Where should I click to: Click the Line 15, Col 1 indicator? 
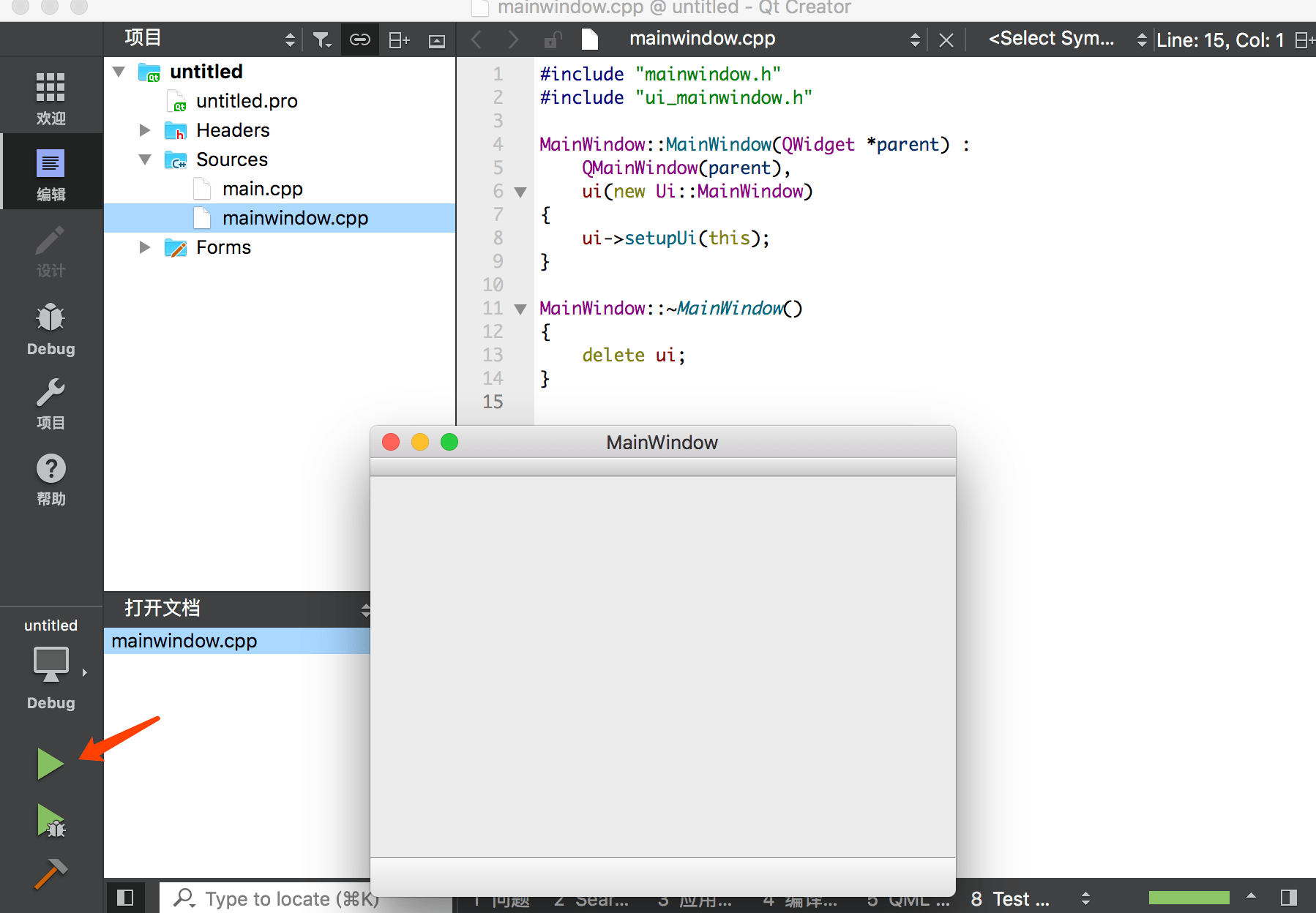click(x=1219, y=40)
